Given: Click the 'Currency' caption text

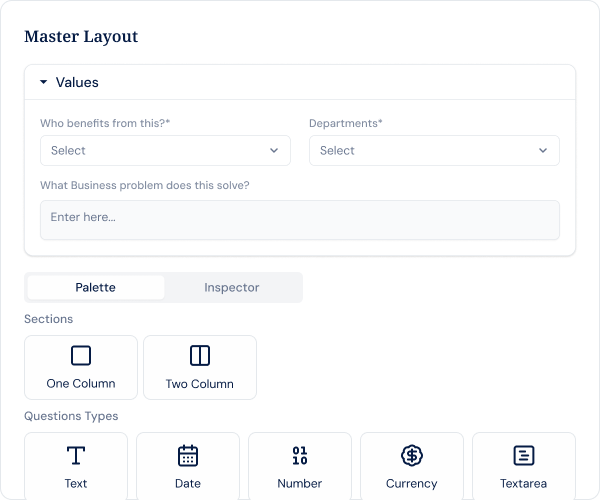Looking at the screenshot, I should tap(412, 484).
